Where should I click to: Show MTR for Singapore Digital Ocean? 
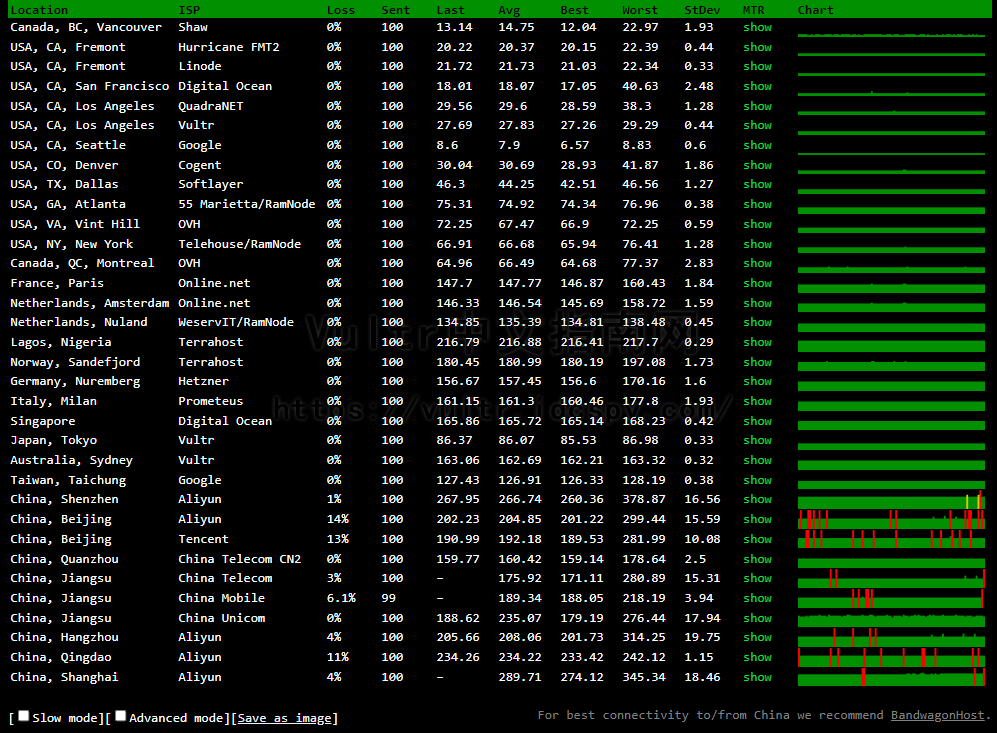[x=757, y=421]
